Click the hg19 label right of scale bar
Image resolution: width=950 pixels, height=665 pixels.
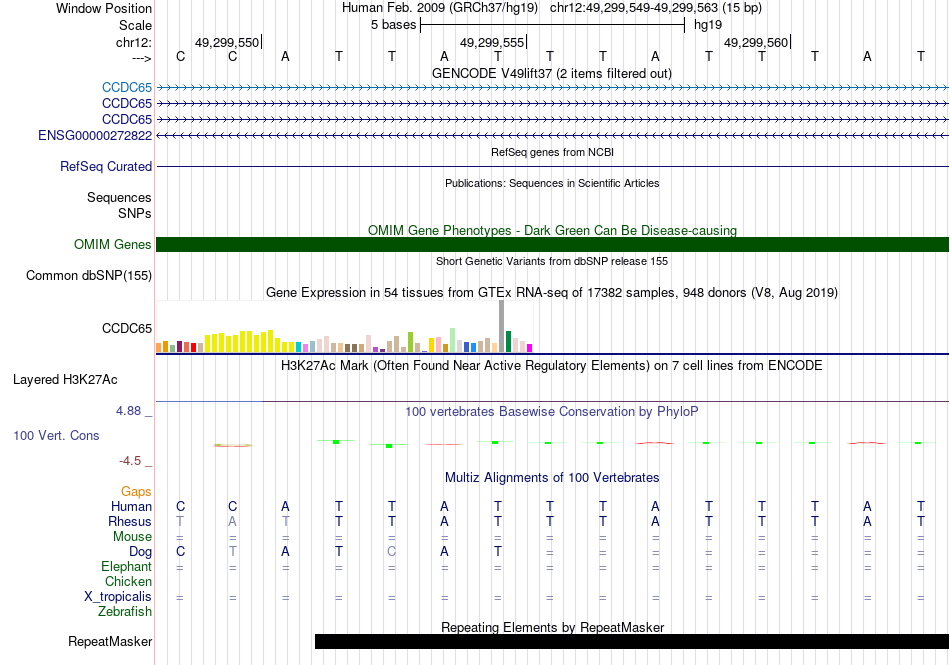tap(708, 25)
